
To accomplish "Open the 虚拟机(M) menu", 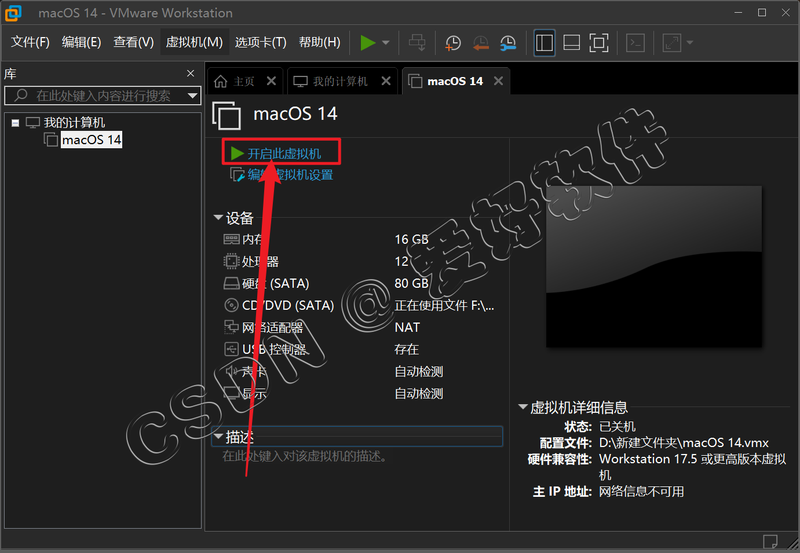I will pos(194,42).
